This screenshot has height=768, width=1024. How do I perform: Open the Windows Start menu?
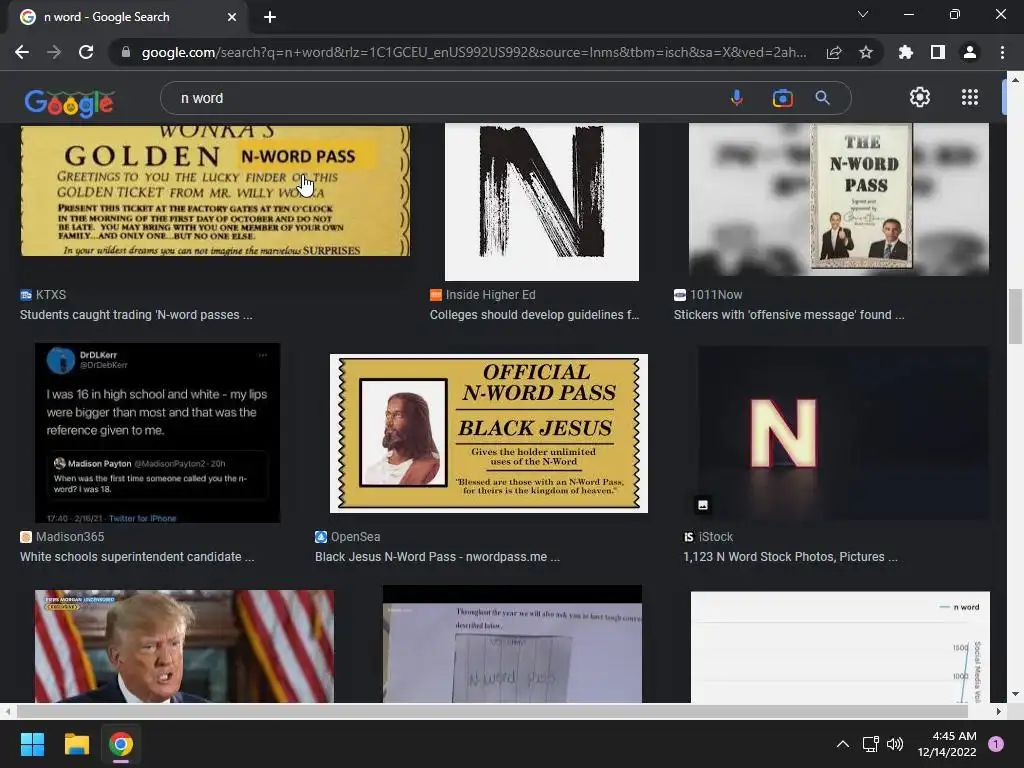click(32, 744)
